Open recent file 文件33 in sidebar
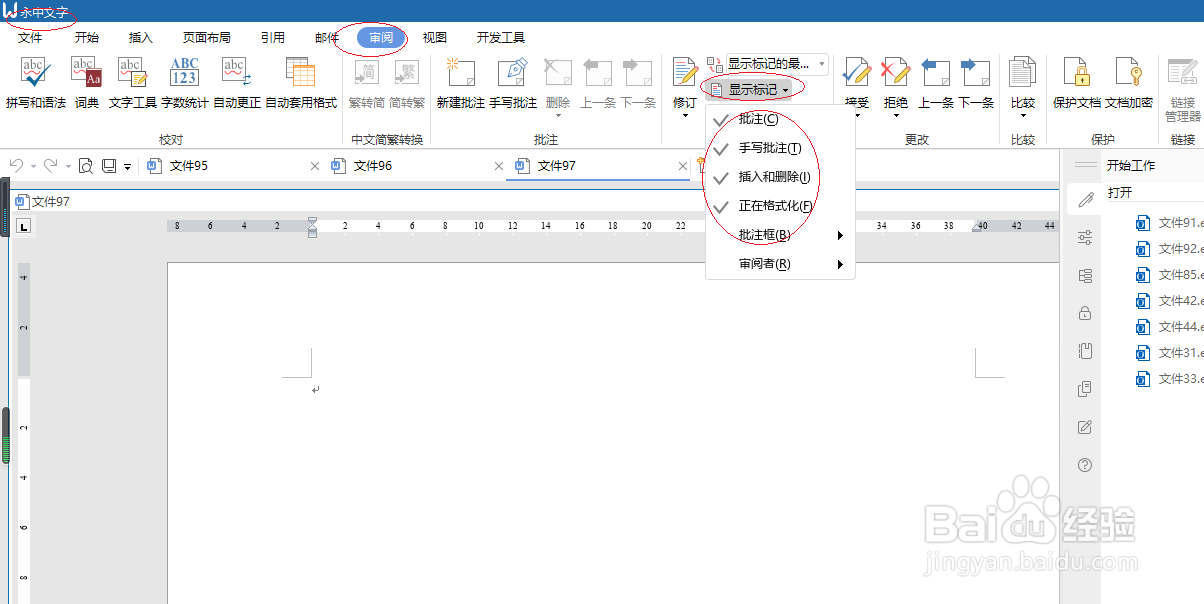The width and height of the screenshot is (1204, 604). [x=1170, y=378]
